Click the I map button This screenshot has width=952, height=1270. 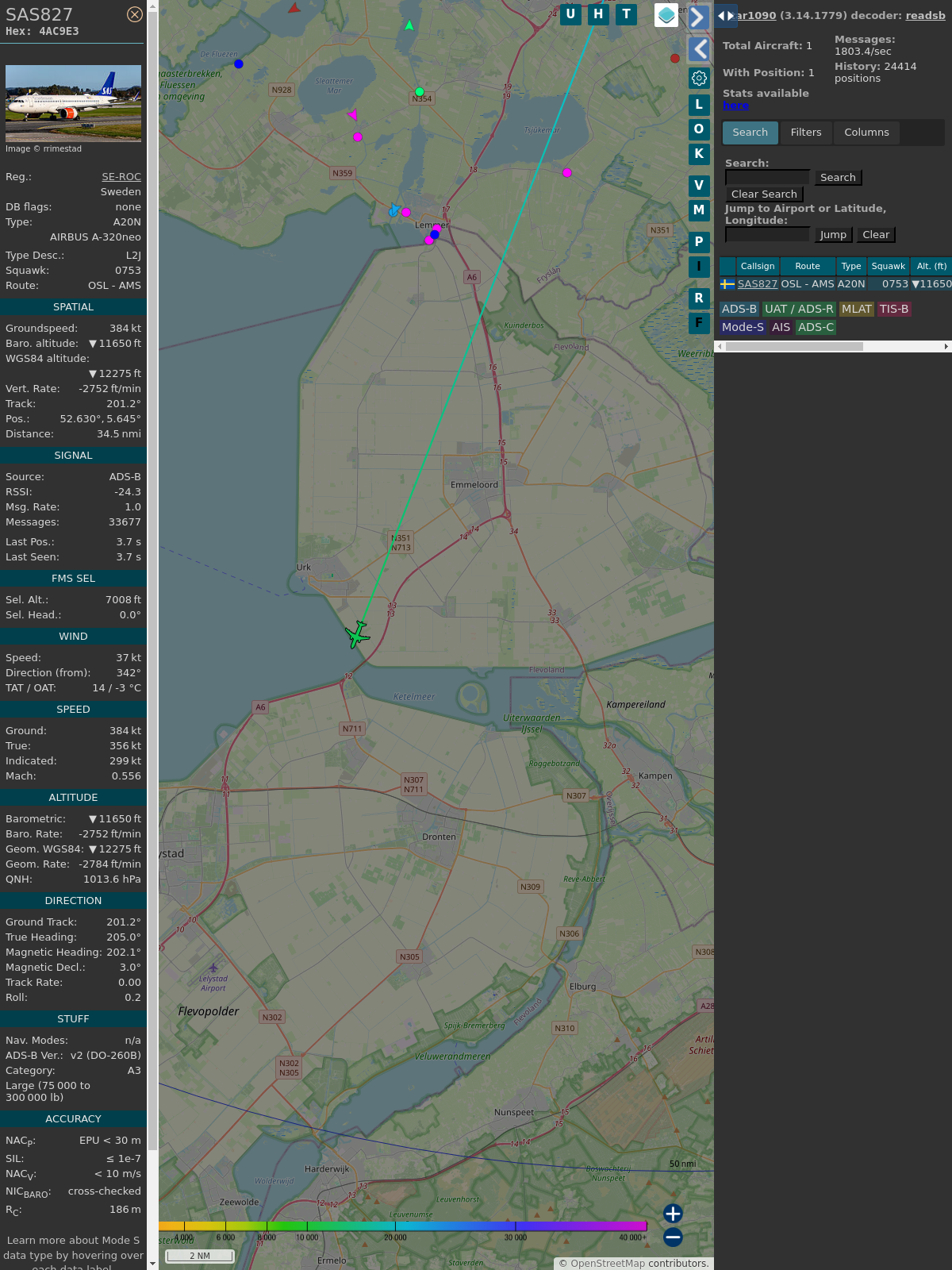(699, 267)
